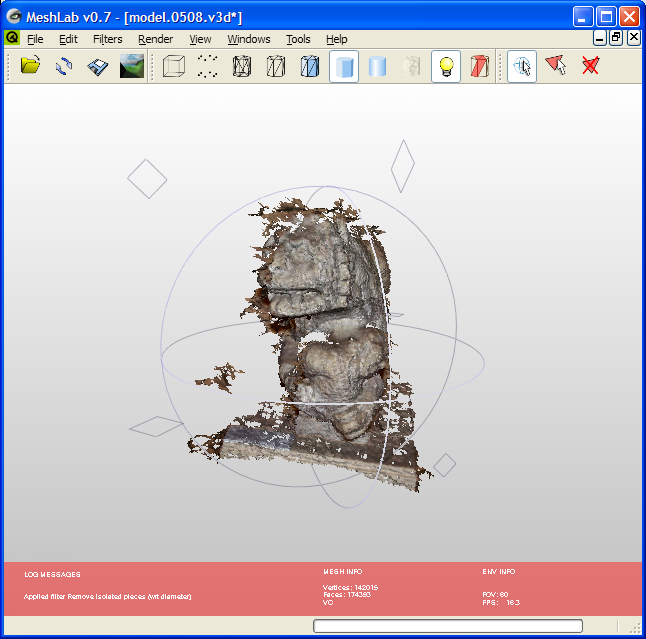Click the Open file folder icon
Image resolution: width=646 pixels, height=639 pixels.
30,67
